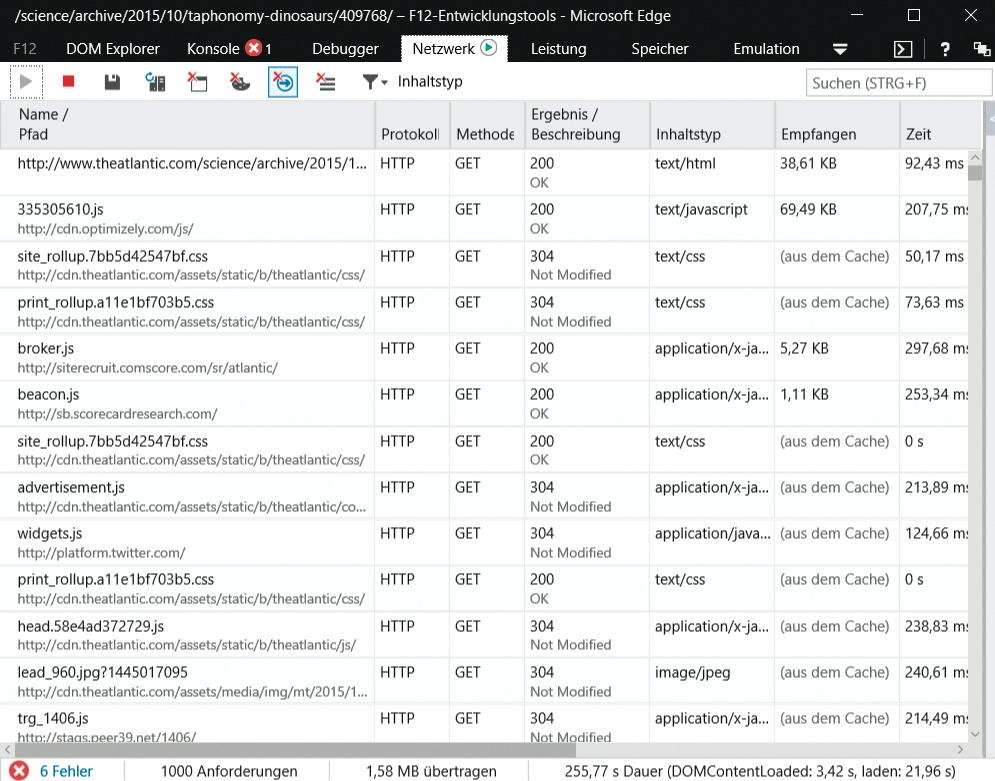Click the help question mark icon
Viewport: 995px width, 781px height.
coord(945,49)
